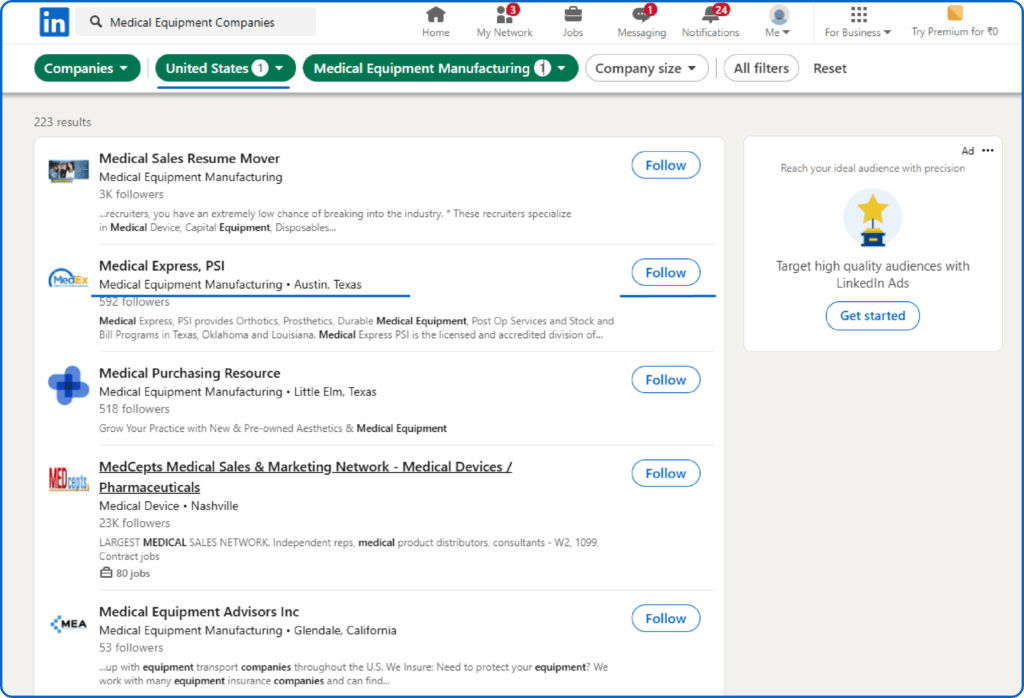
Task: Open Medical Purchasing Resource company page
Action: [189, 373]
